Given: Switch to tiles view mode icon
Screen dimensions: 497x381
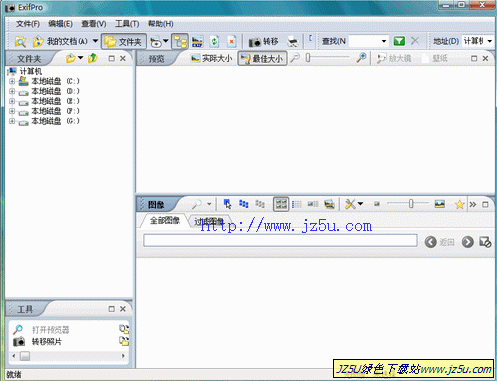Looking at the screenshot, I should coord(313,204).
